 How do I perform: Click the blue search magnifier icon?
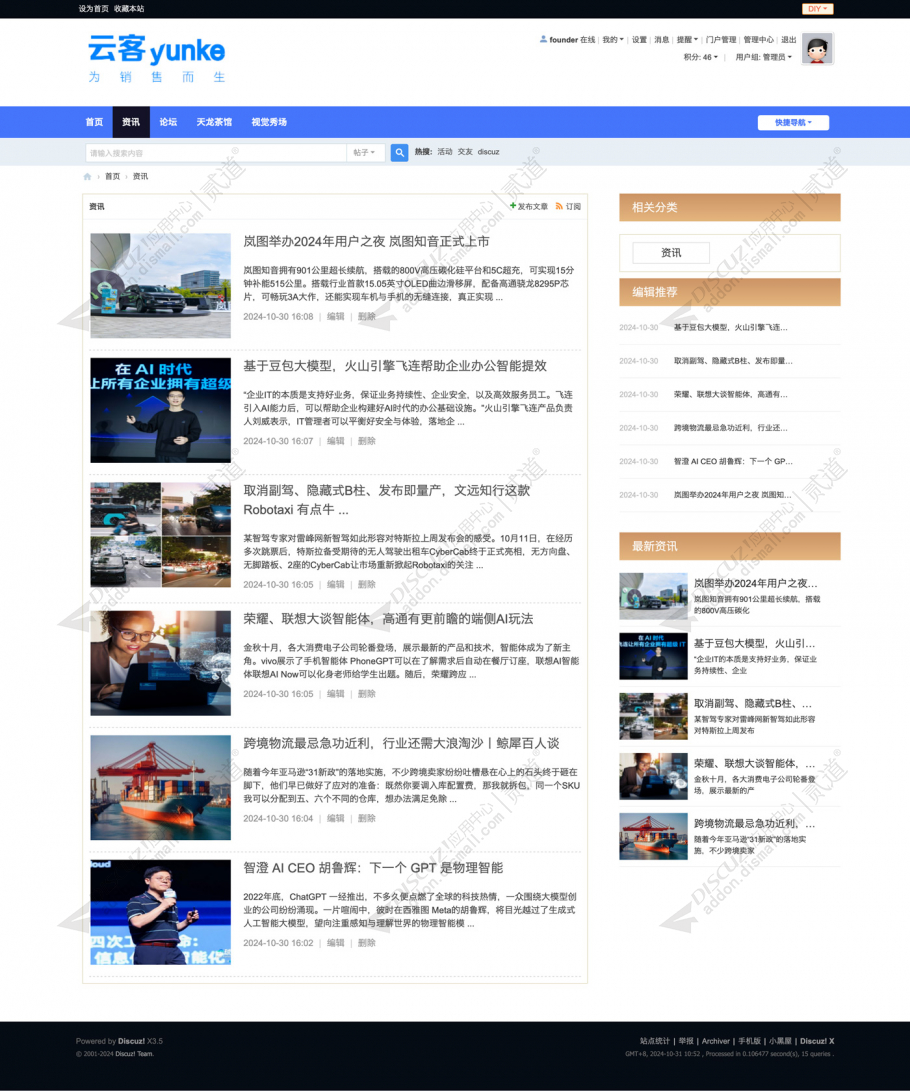(399, 152)
